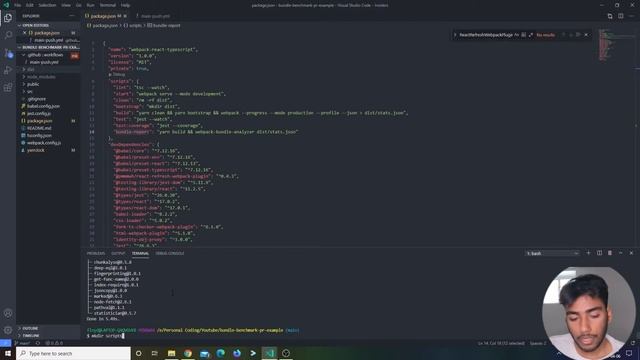The height and width of the screenshot is (360, 640).
Task: Open the bash terminal selector dropdown
Action: pyautogui.click(x=552, y=253)
